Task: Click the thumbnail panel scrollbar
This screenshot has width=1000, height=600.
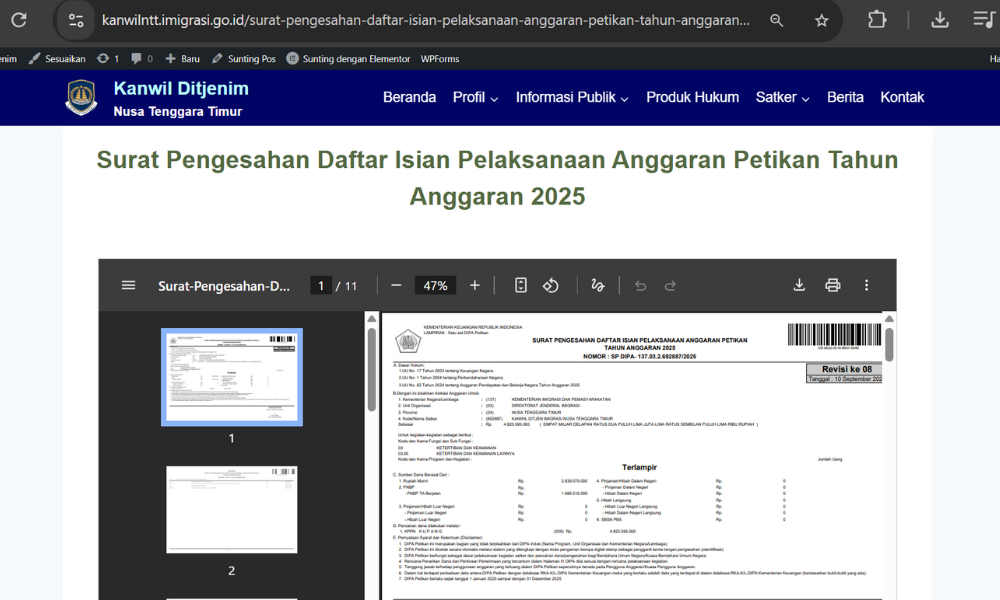Action: click(x=372, y=370)
